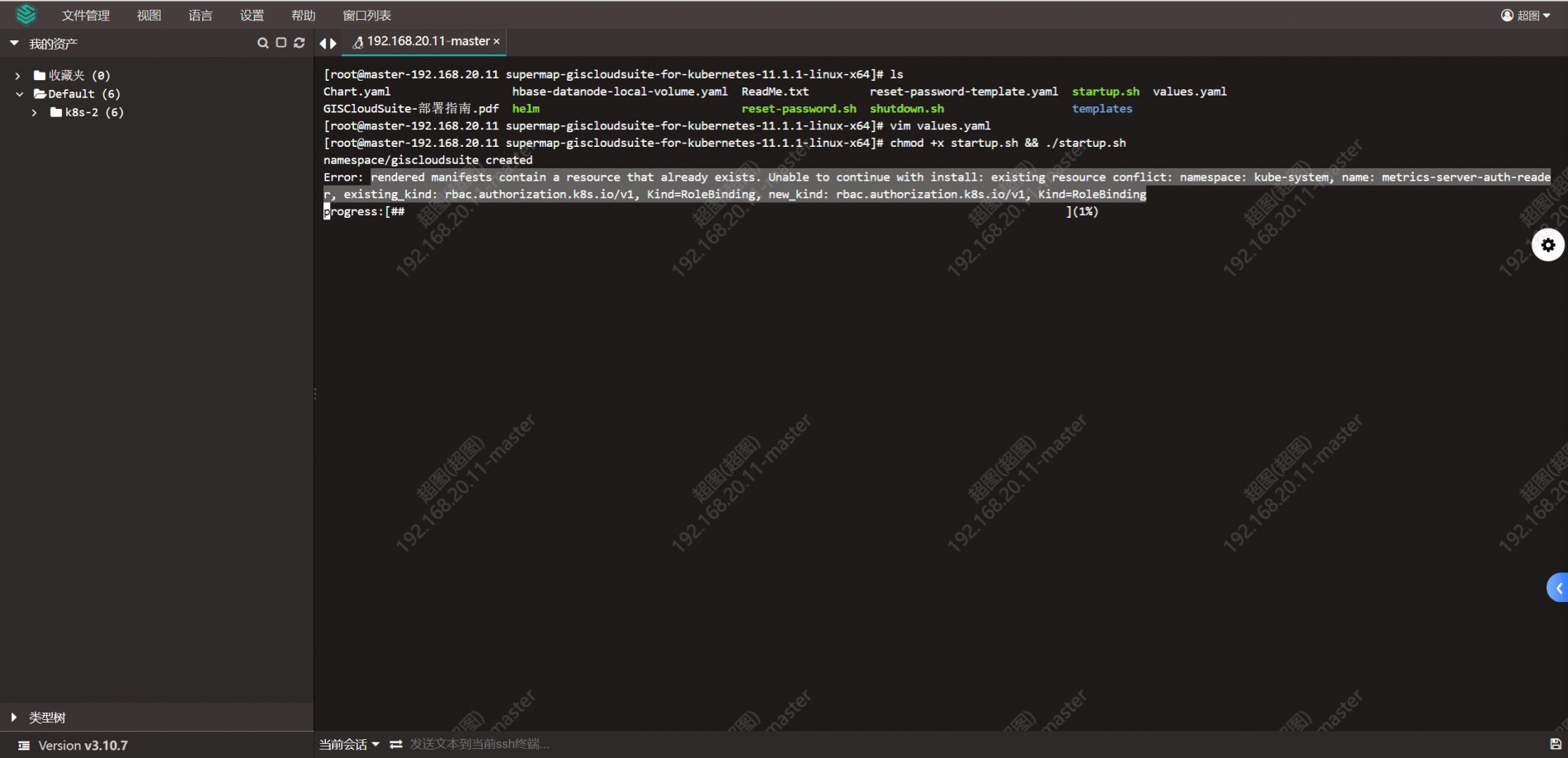The image size is (1568, 758).
Task: Open the 超图 user account dropdown
Action: click(1525, 16)
